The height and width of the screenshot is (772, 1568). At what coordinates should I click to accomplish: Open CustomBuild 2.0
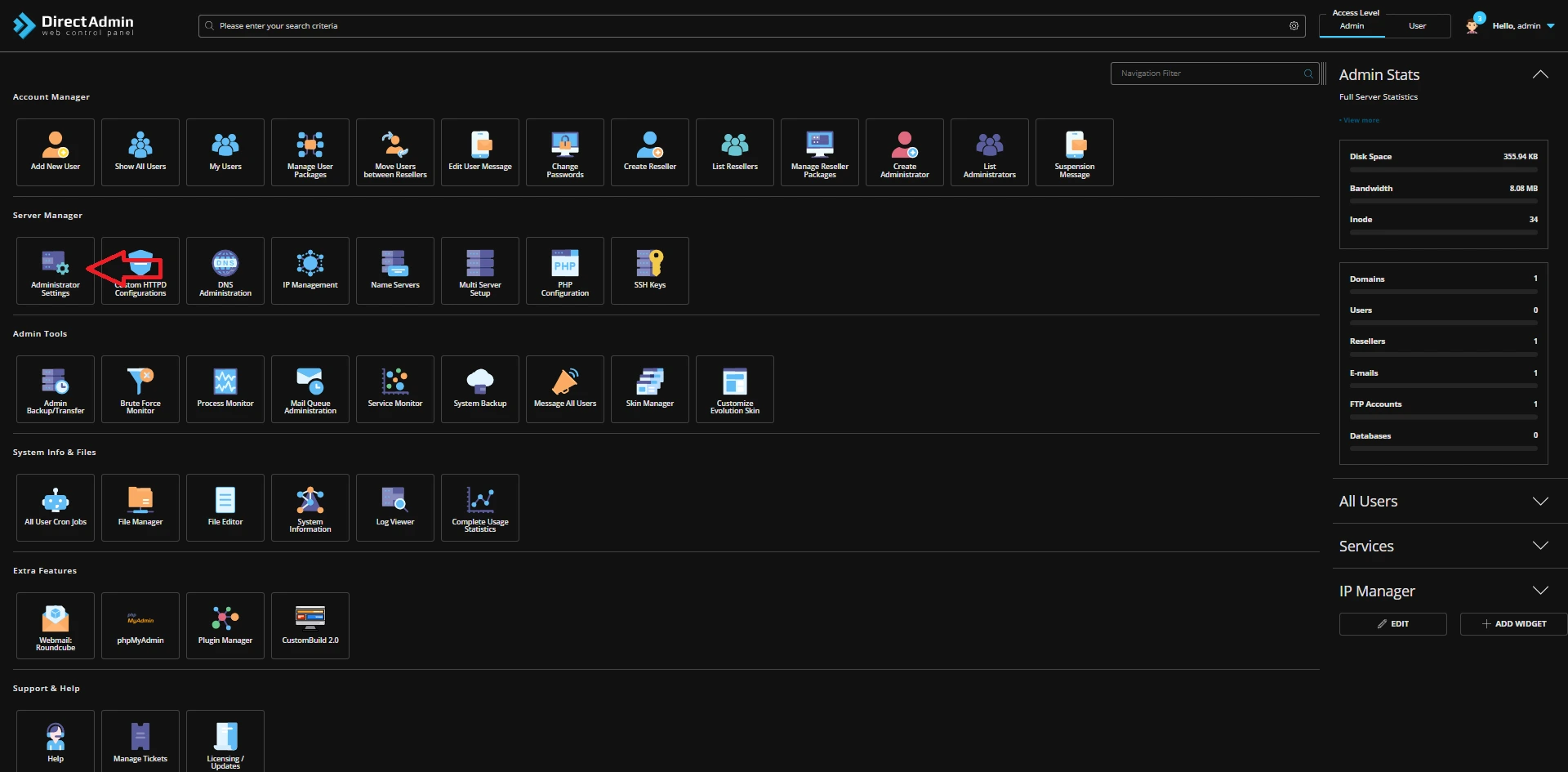coord(310,626)
